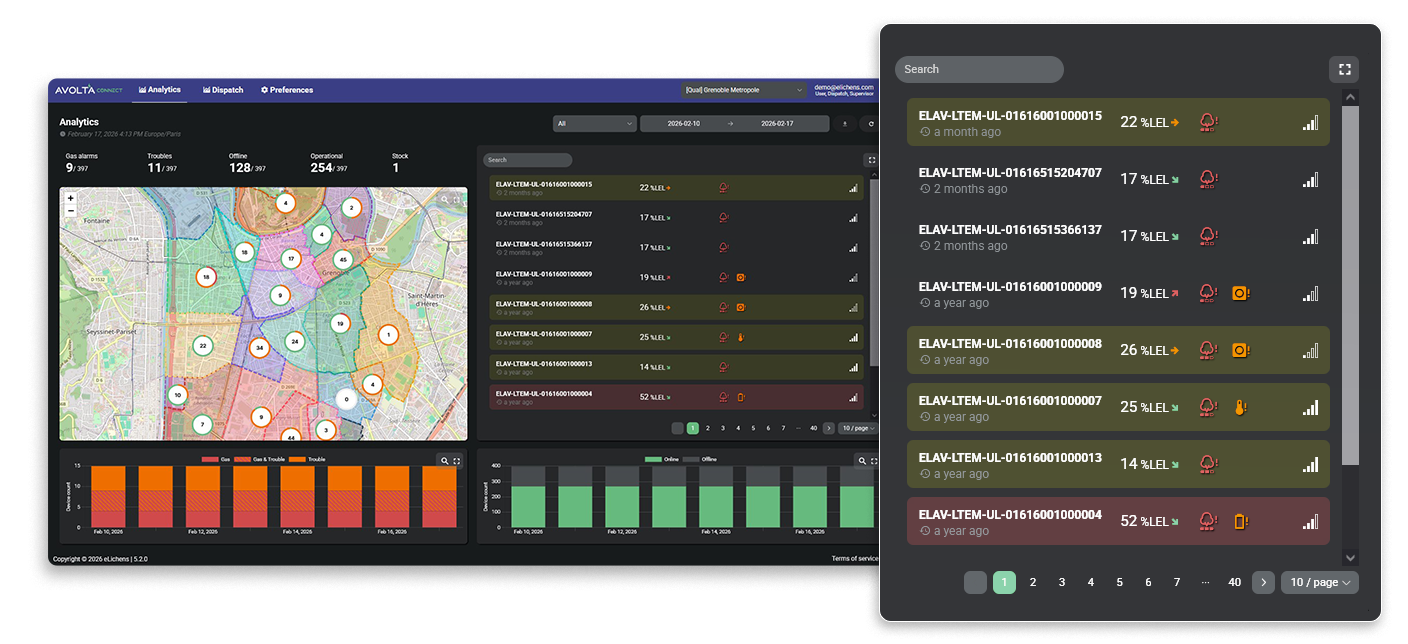Open the Preferences tab
This screenshot has height=644, width=1408.
pos(287,90)
